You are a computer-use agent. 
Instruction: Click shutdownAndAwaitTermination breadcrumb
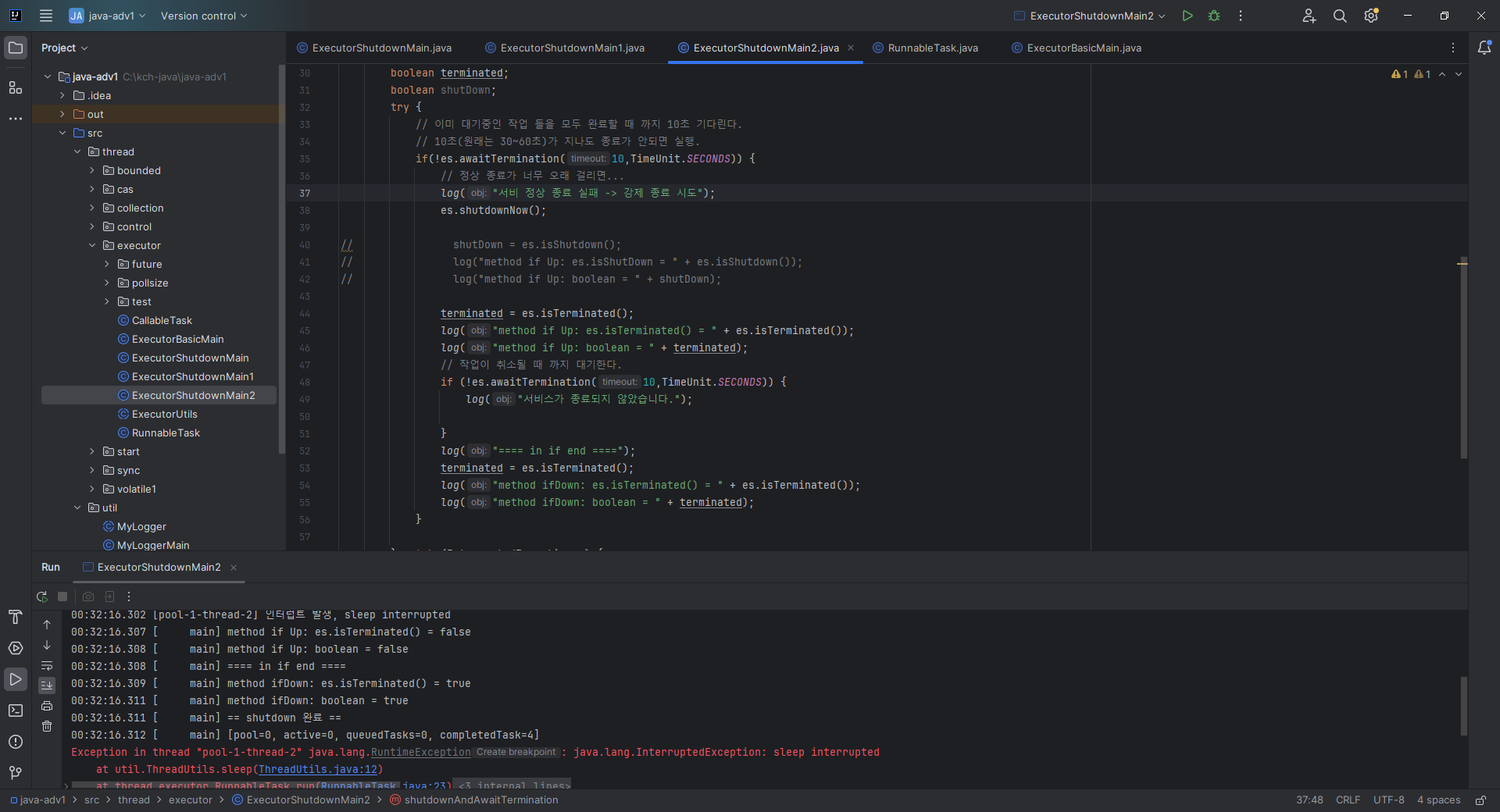474,800
